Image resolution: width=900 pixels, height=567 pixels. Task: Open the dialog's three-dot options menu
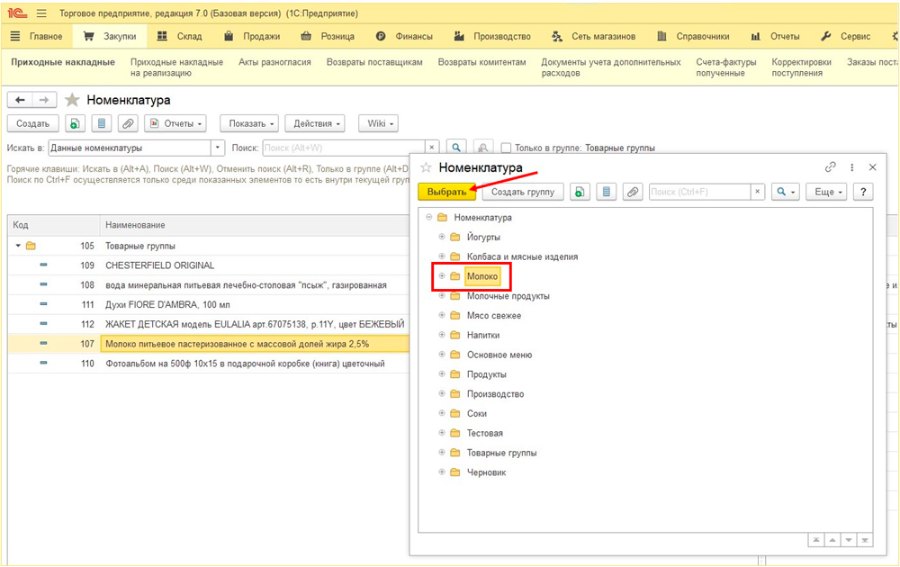[852, 167]
